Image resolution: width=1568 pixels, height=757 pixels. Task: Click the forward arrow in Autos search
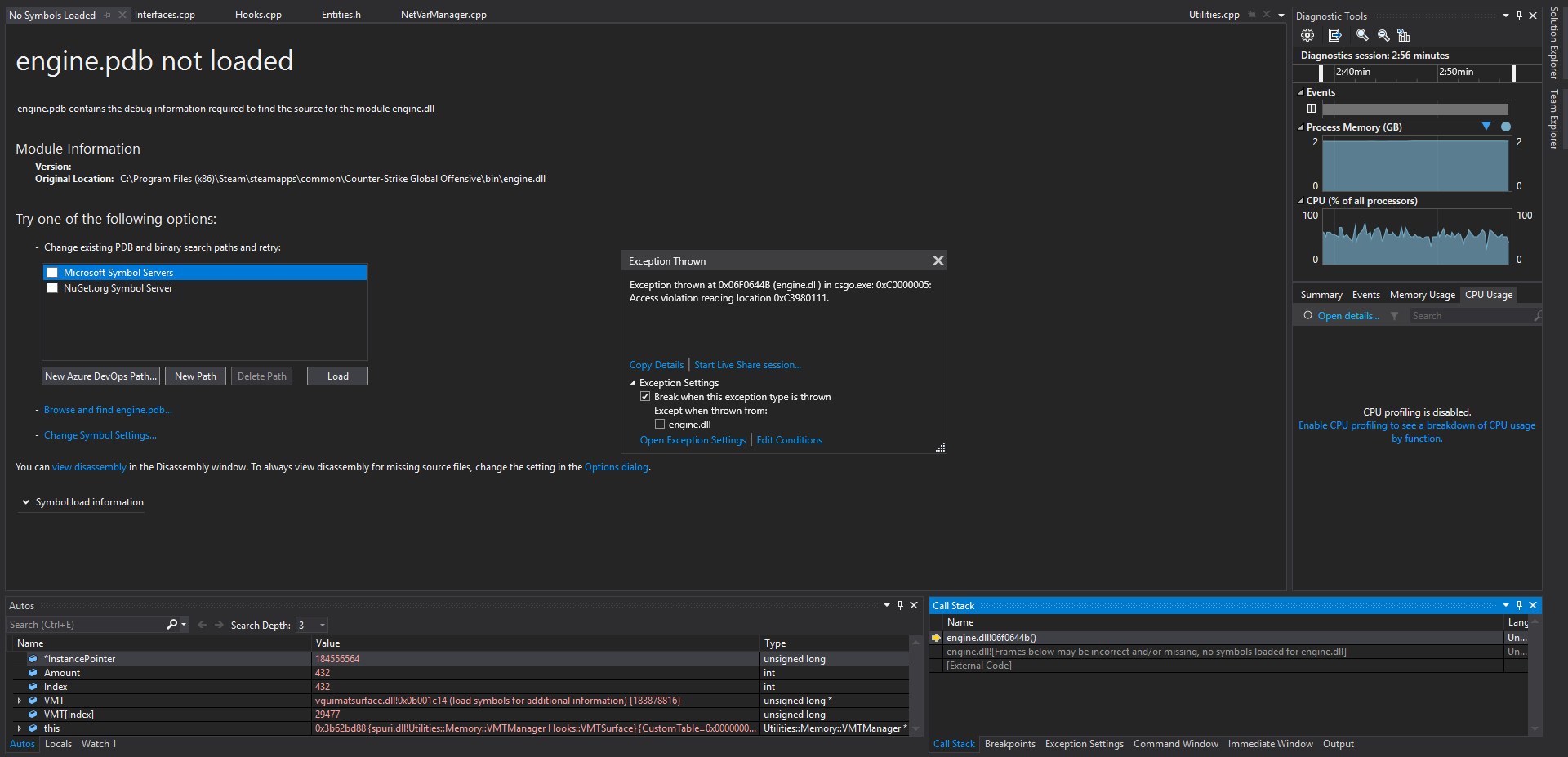pos(219,625)
